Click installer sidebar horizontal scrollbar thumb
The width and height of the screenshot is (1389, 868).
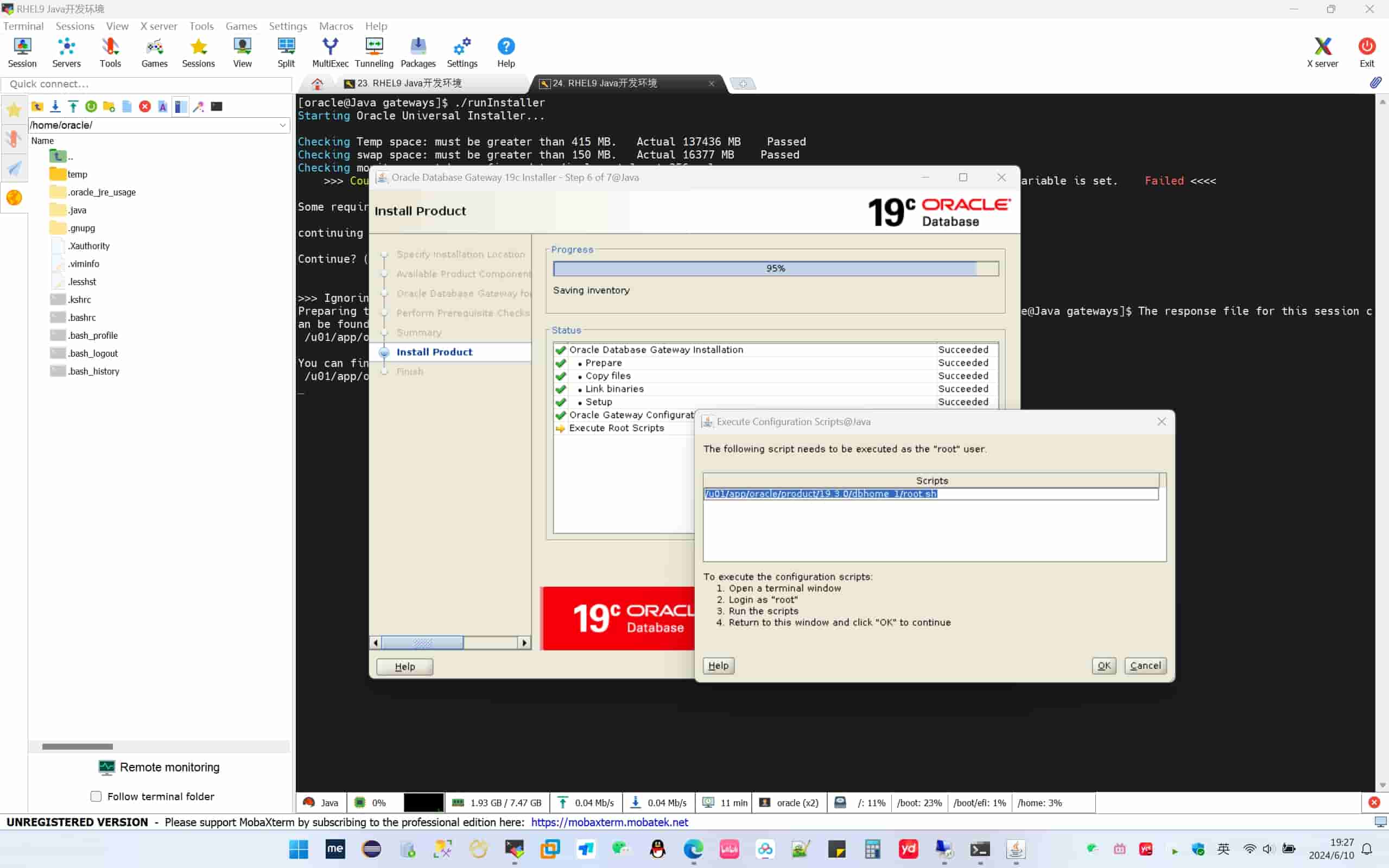click(422, 642)
